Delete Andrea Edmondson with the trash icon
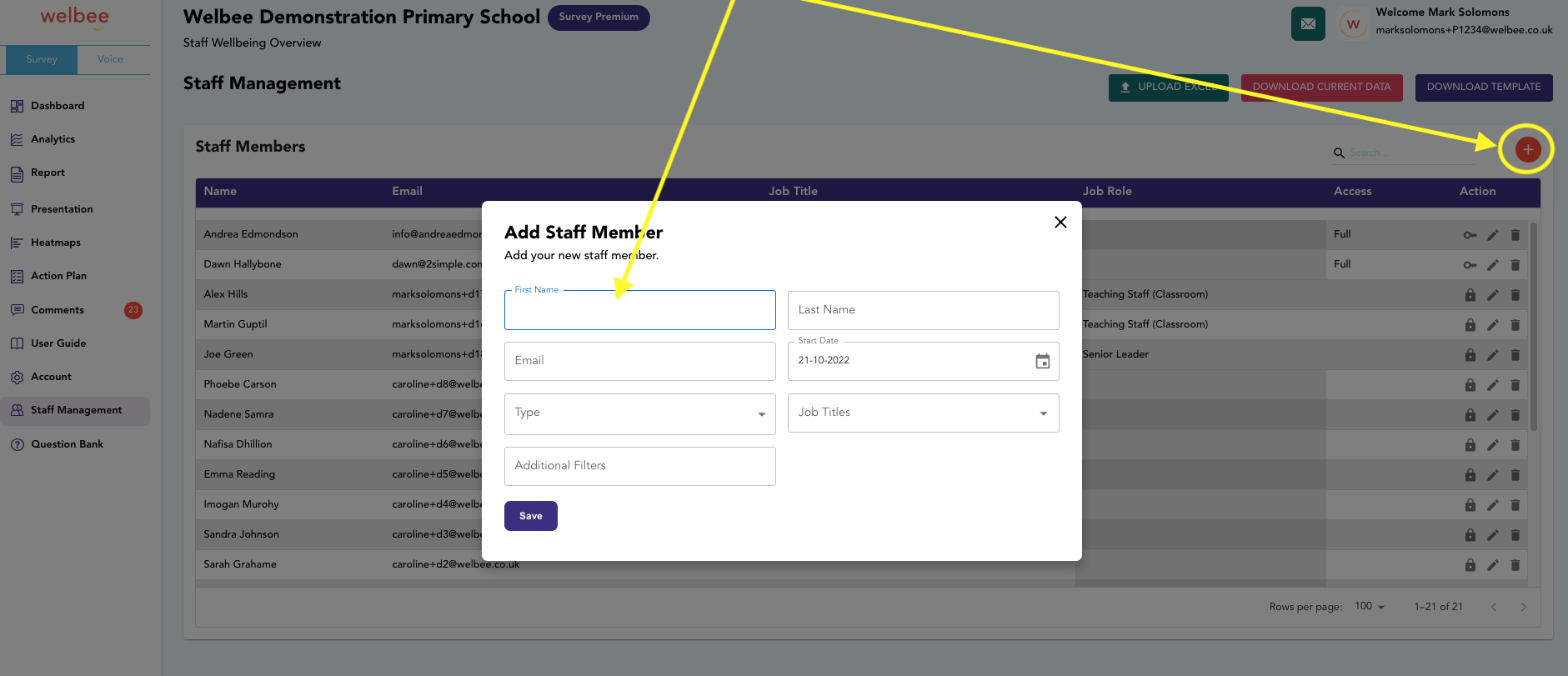Screen dimensions: 1568x676 click(x=1515, y=235)
